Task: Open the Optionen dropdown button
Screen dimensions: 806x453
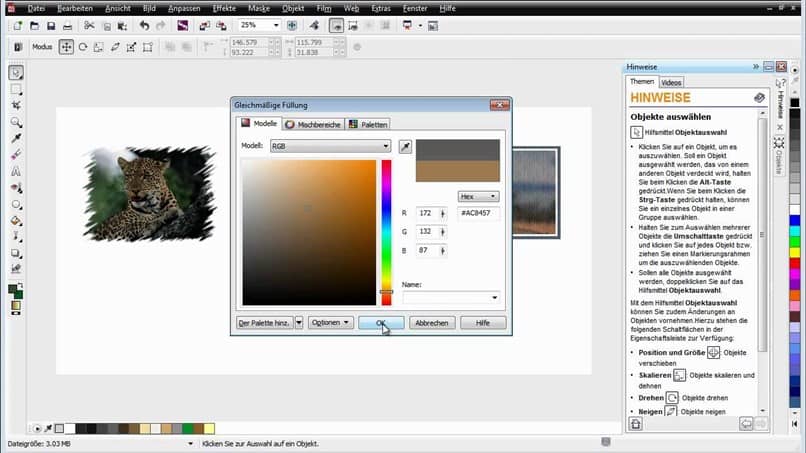Action: (331, 323)
